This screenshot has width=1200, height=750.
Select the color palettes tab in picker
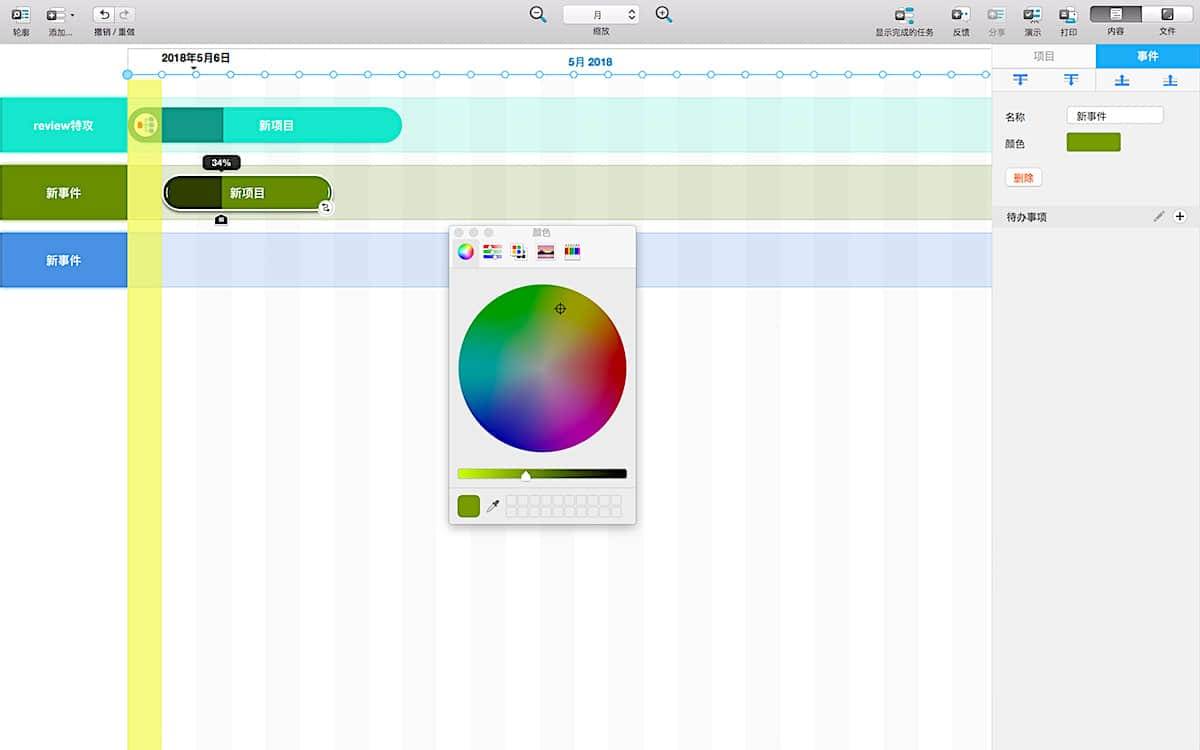coord(518,252)
